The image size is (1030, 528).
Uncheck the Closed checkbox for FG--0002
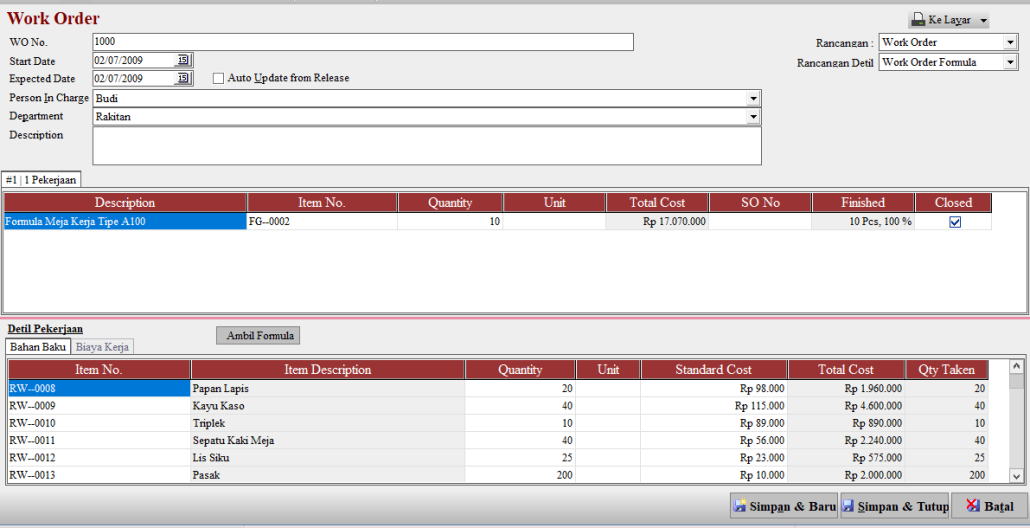[954, 222]
